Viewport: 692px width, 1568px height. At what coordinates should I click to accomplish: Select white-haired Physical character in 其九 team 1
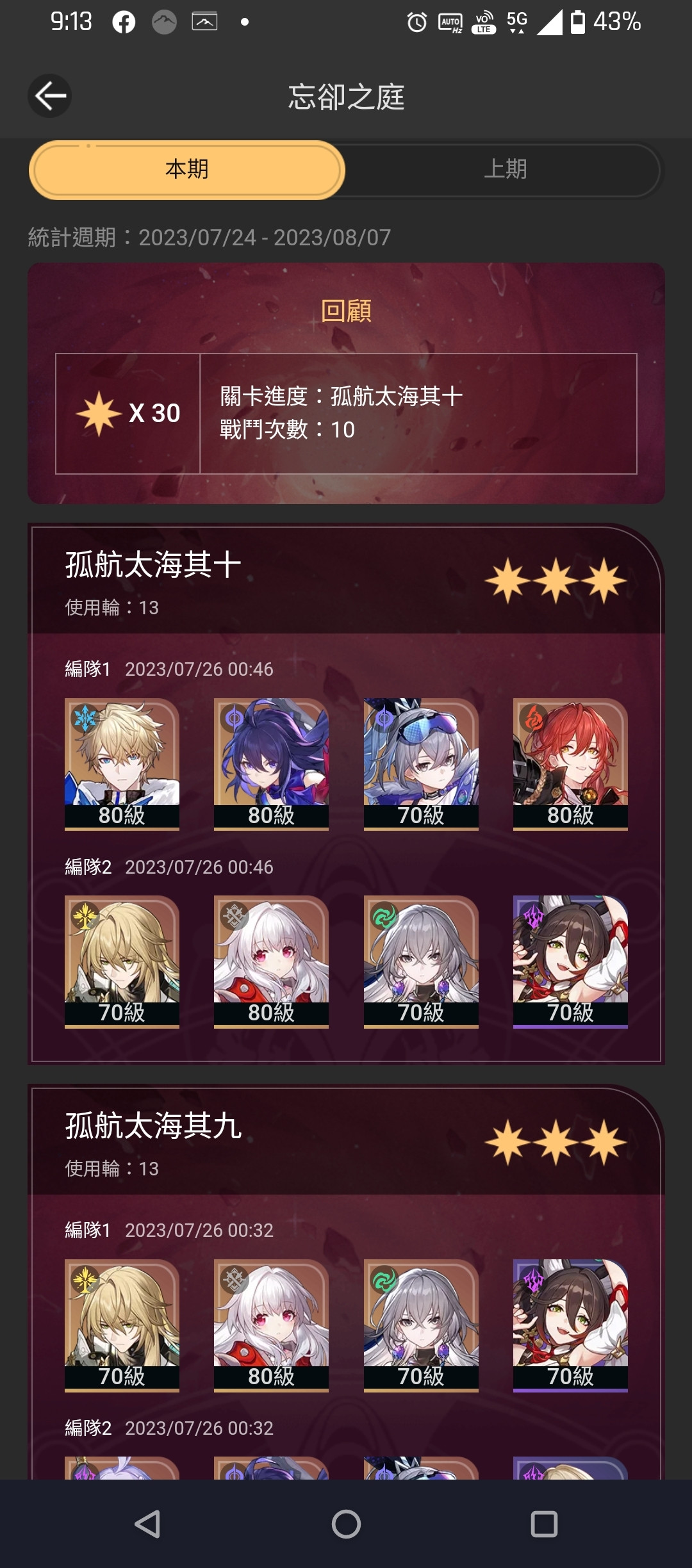point(271,1325)
